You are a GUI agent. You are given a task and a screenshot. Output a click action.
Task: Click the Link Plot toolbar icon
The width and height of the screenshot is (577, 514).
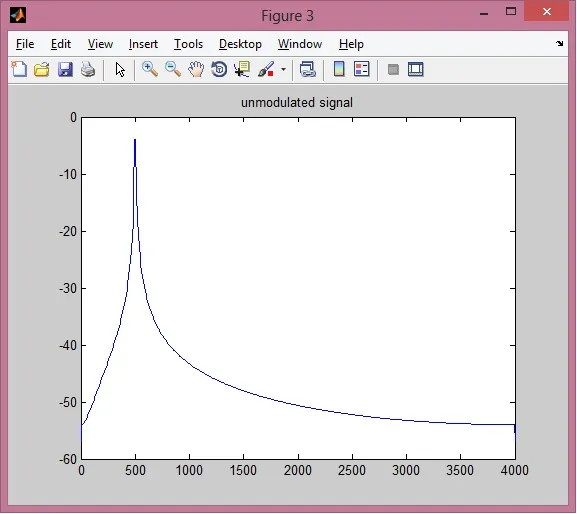(x=308, y=69)
